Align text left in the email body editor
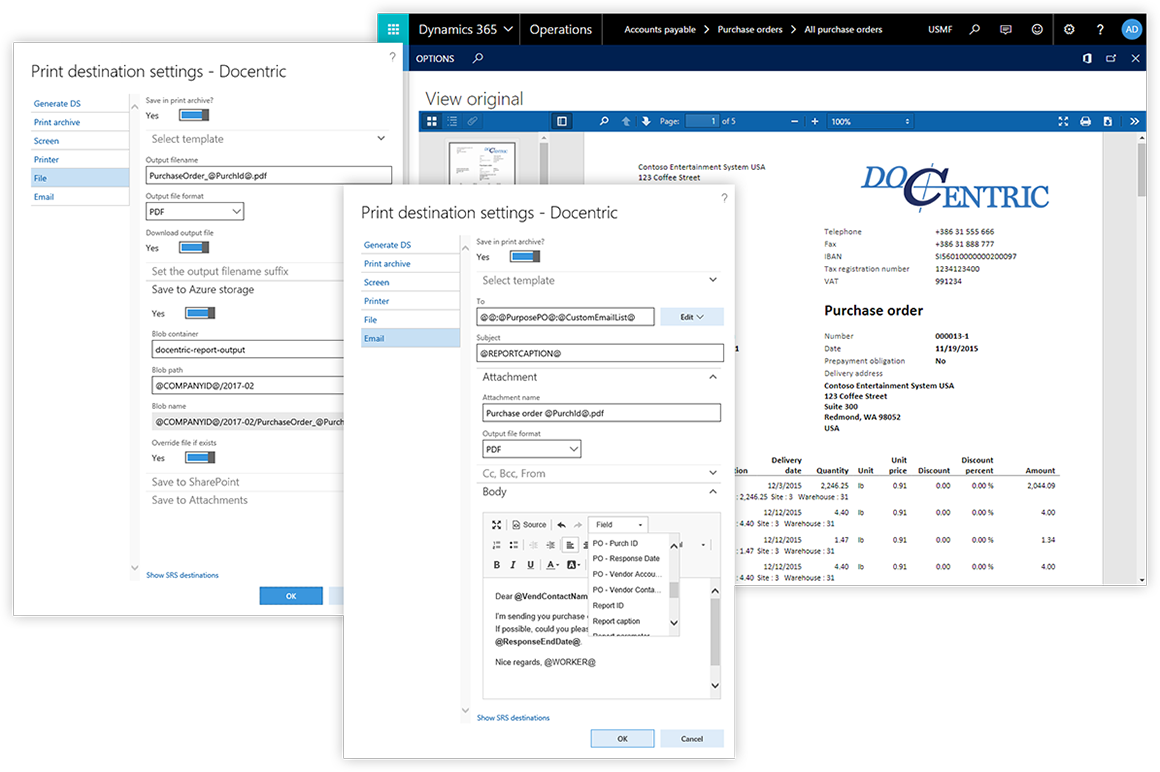Viewport: 1160px width, 772px height. click(570, 545)
